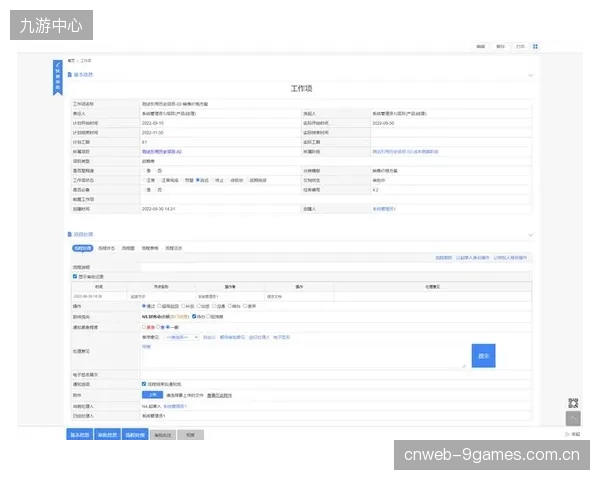Switch to the 流程图 tab
Viewport: 600px width, 480px height.
point(128,248)
